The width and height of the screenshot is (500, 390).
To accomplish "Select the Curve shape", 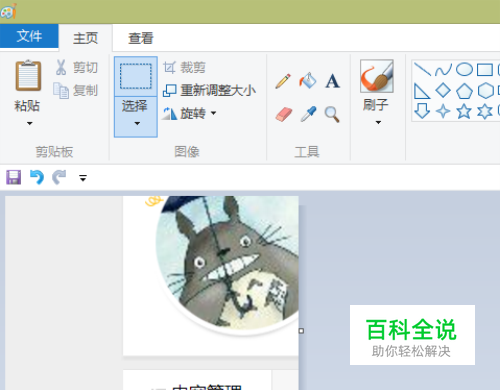I will (x=443, y=70).
